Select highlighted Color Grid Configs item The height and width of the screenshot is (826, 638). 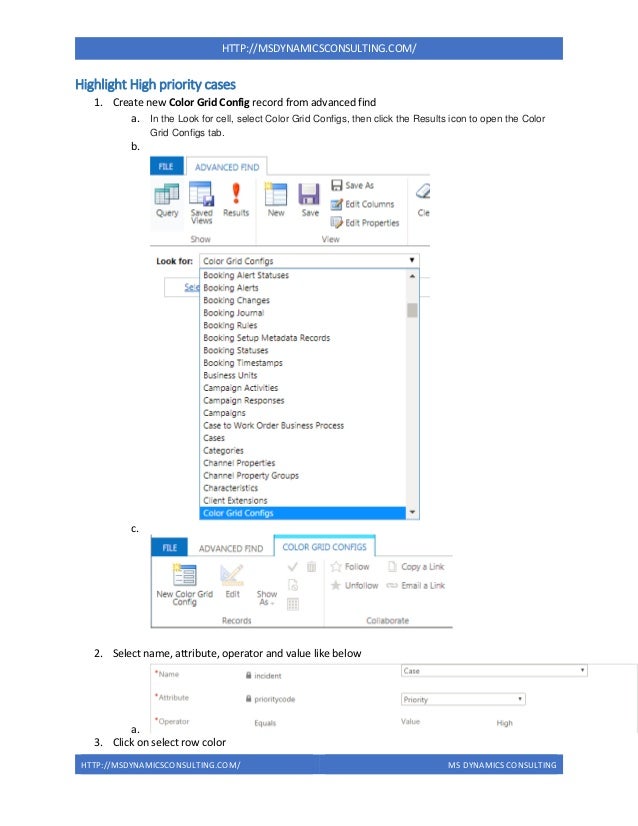click(303, 513)
